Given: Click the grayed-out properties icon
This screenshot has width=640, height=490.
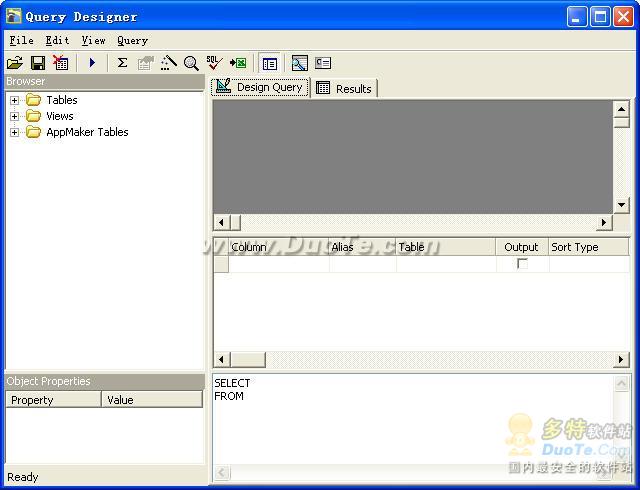Looking at the screenshot, I should tap(145, 63).
